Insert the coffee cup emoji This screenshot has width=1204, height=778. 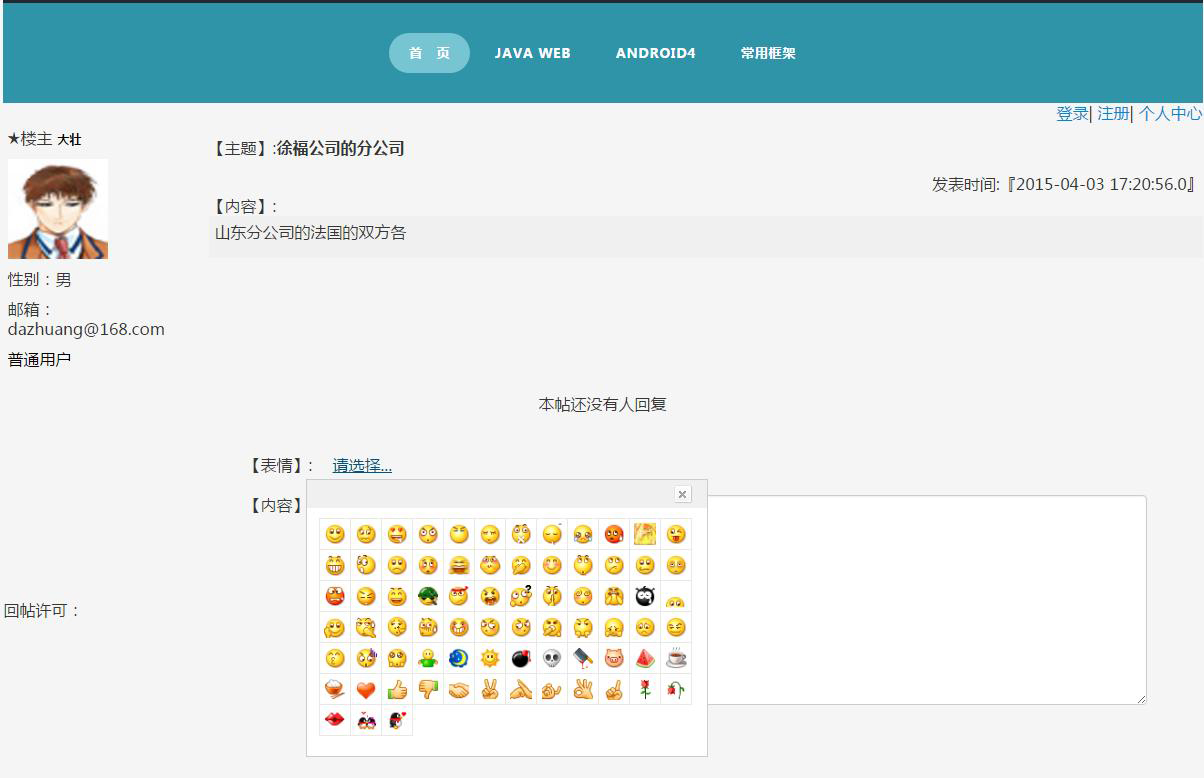[x=676, y=659]
